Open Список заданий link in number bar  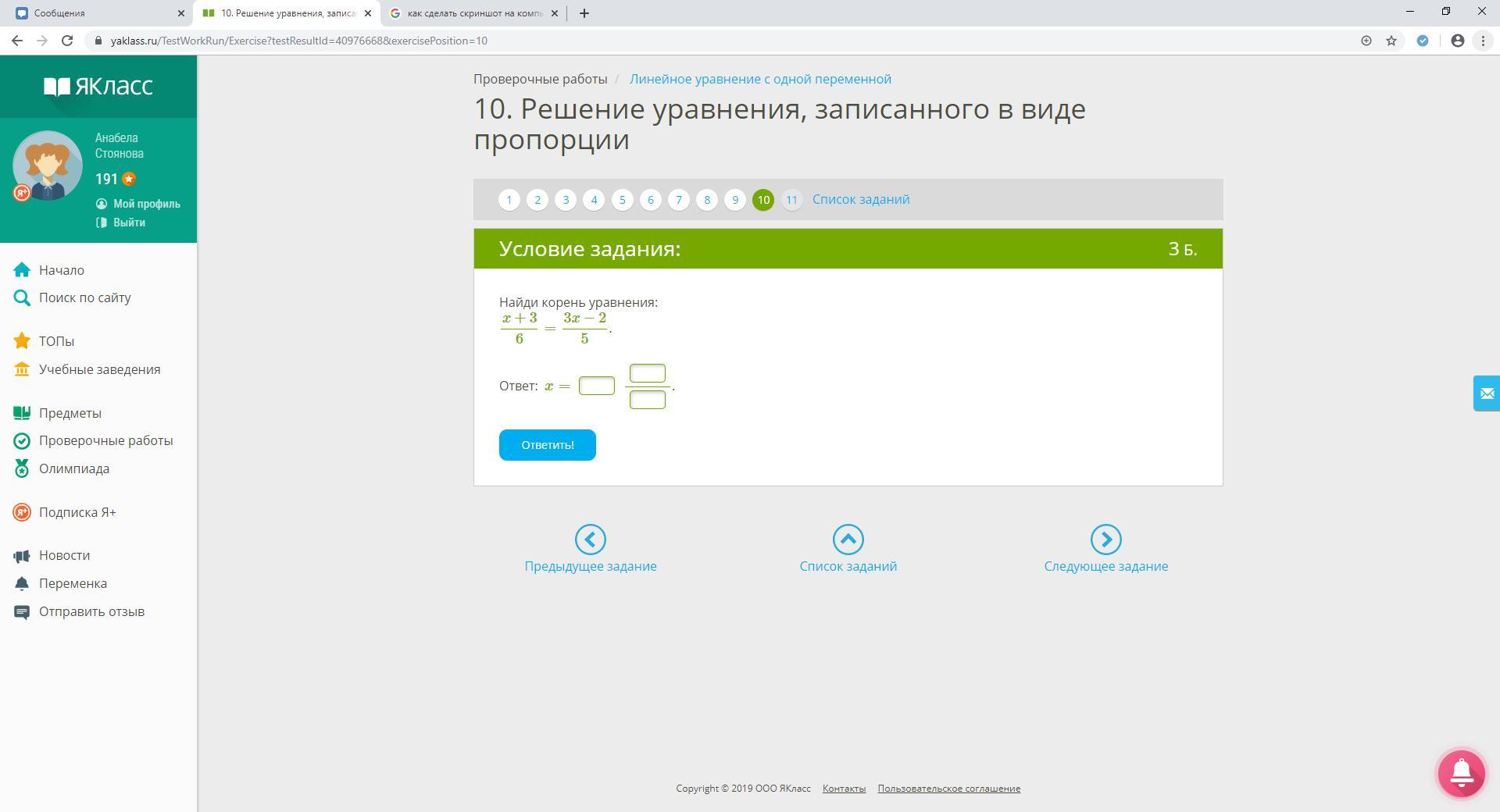pyautogui.click(x=861, y=199)
